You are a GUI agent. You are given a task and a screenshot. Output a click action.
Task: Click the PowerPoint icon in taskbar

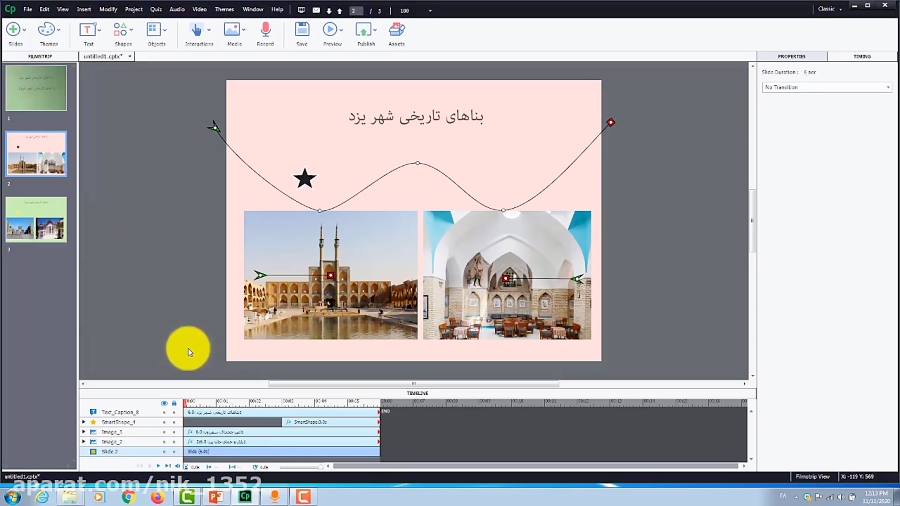(x=216, y=496)
